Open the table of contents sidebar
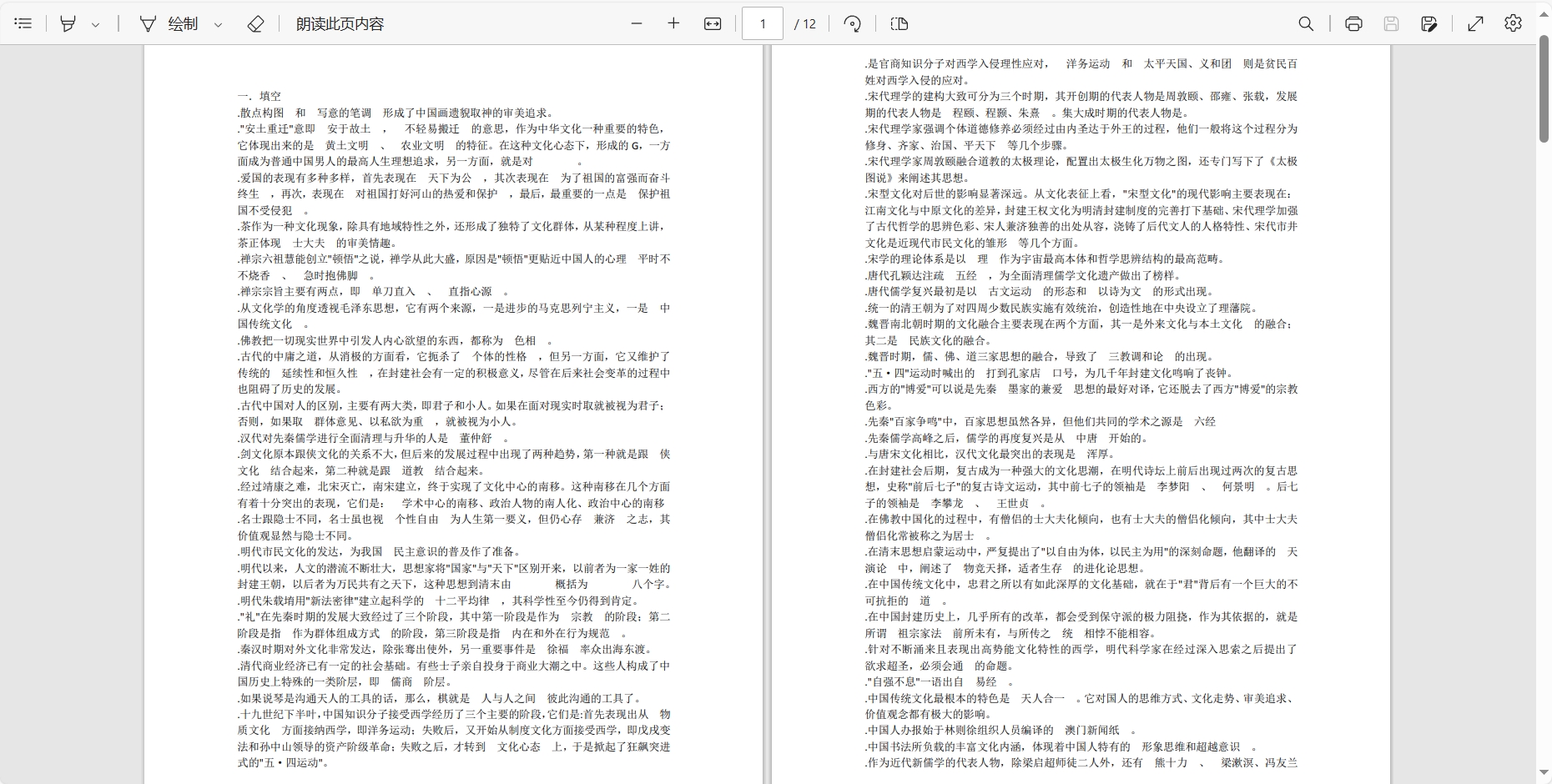 (x=23, y=23)
